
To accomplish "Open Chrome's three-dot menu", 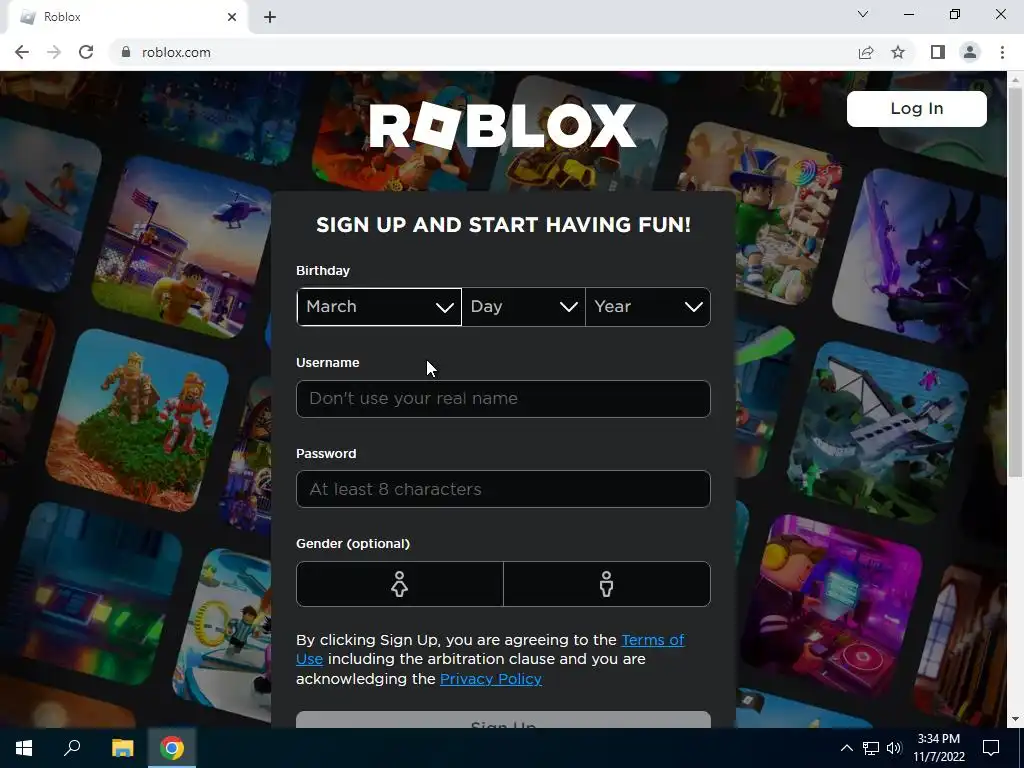I will [x=1002, y=52].
